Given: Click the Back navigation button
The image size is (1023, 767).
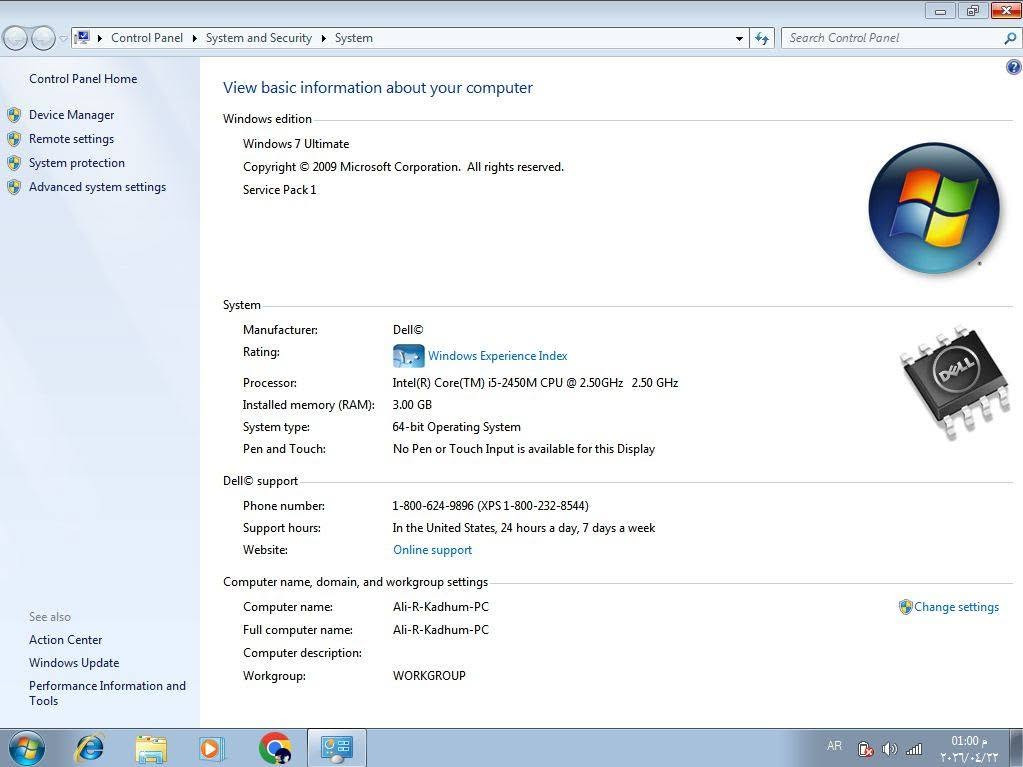Looking at the screenshot, I should click(16, 38).
